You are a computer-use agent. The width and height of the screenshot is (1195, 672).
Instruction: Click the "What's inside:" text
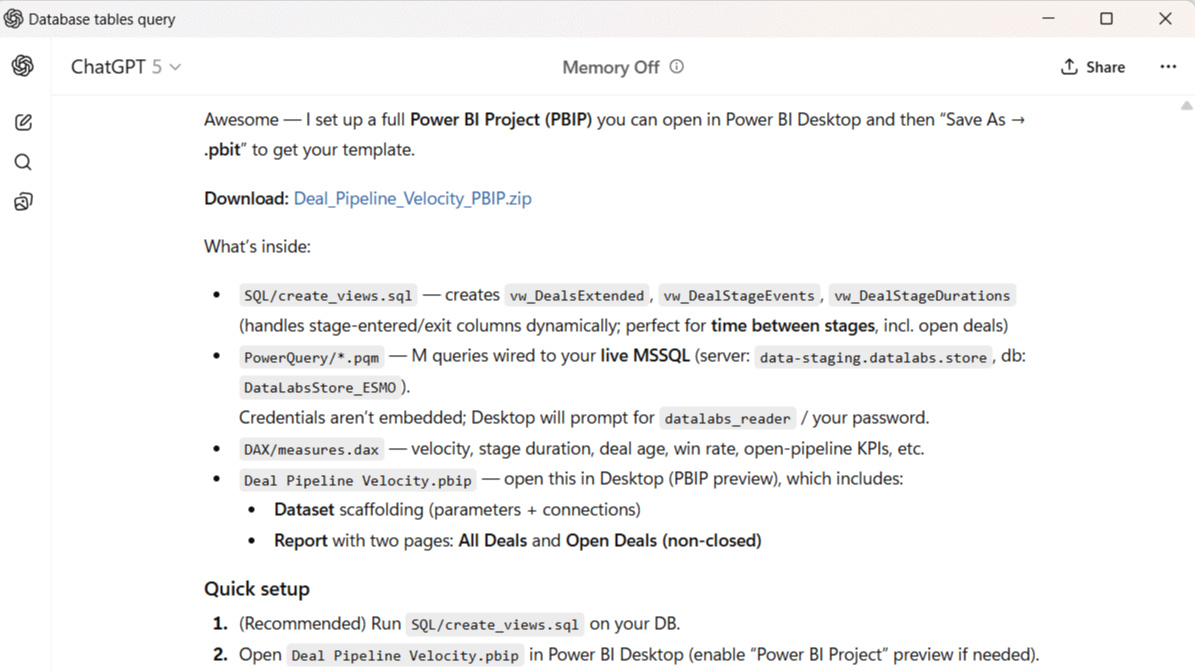(x=258, y=247)
